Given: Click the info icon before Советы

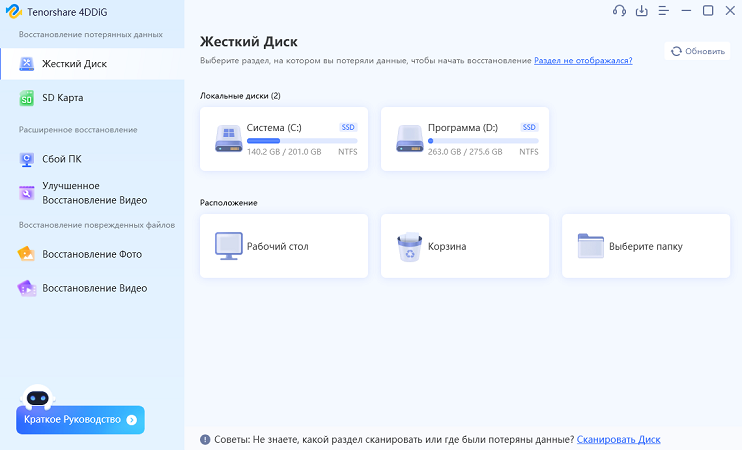Looking at the screenshot, I should pos(205,440).
